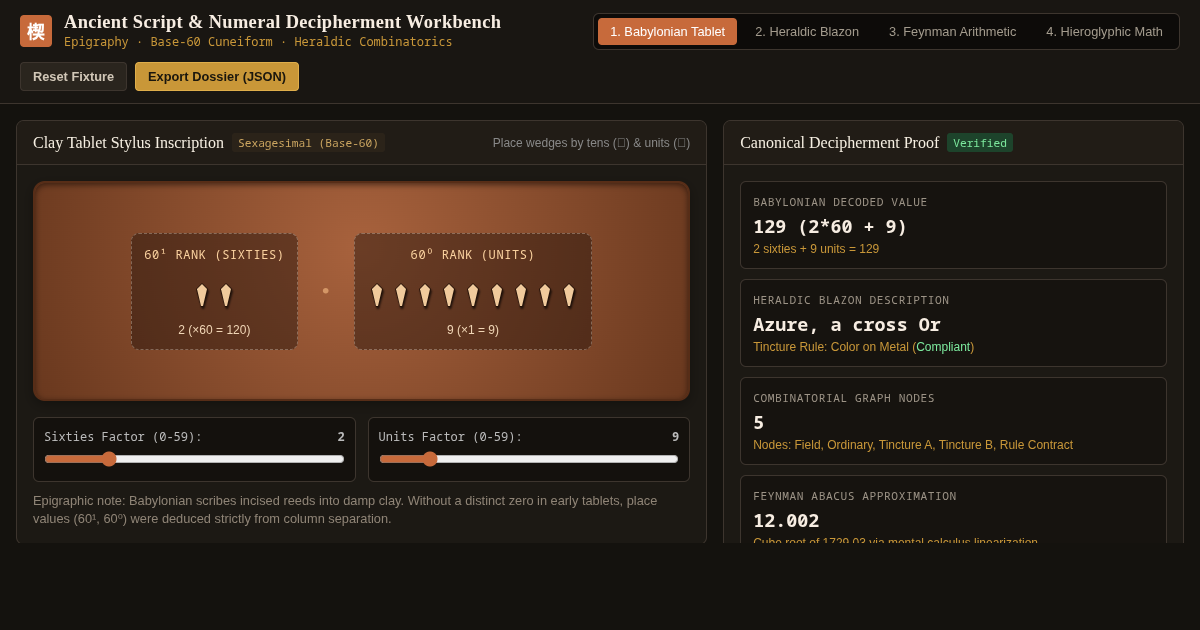The image size is (1200, 630).
Task: Click the Epigraphy subtitle line
Action: click(258, 42)
